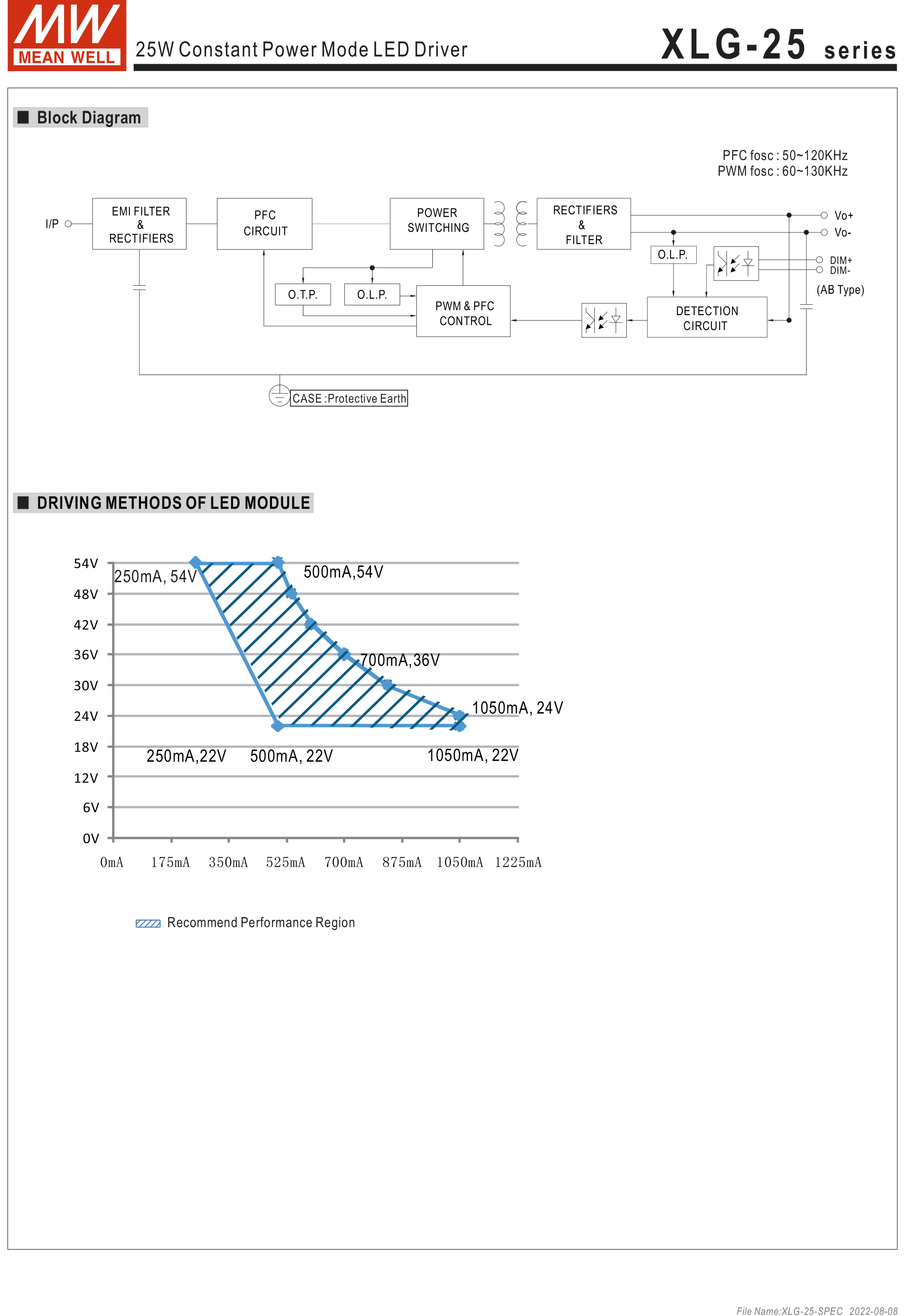Click the DETECTION CIRCUIT block
The height and width of the screenshot is (1316, 905).
point(707,317)
